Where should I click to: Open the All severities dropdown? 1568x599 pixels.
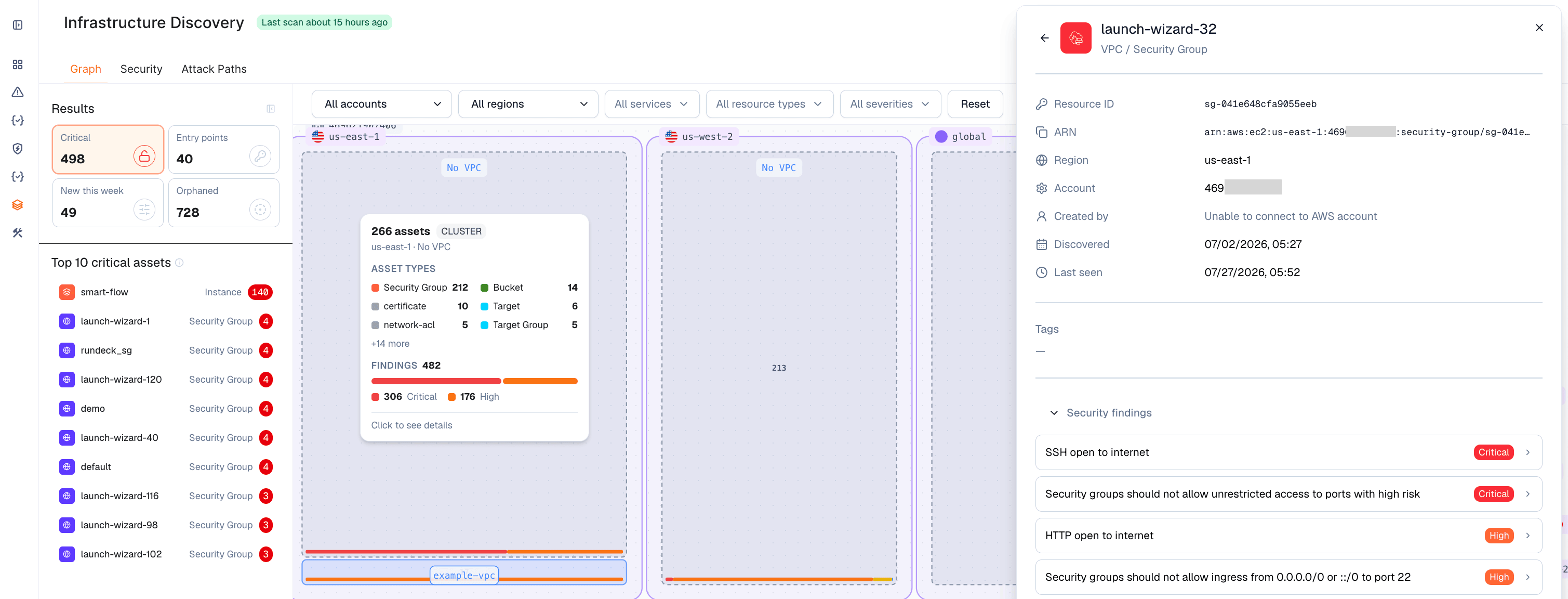coord(890,104)
